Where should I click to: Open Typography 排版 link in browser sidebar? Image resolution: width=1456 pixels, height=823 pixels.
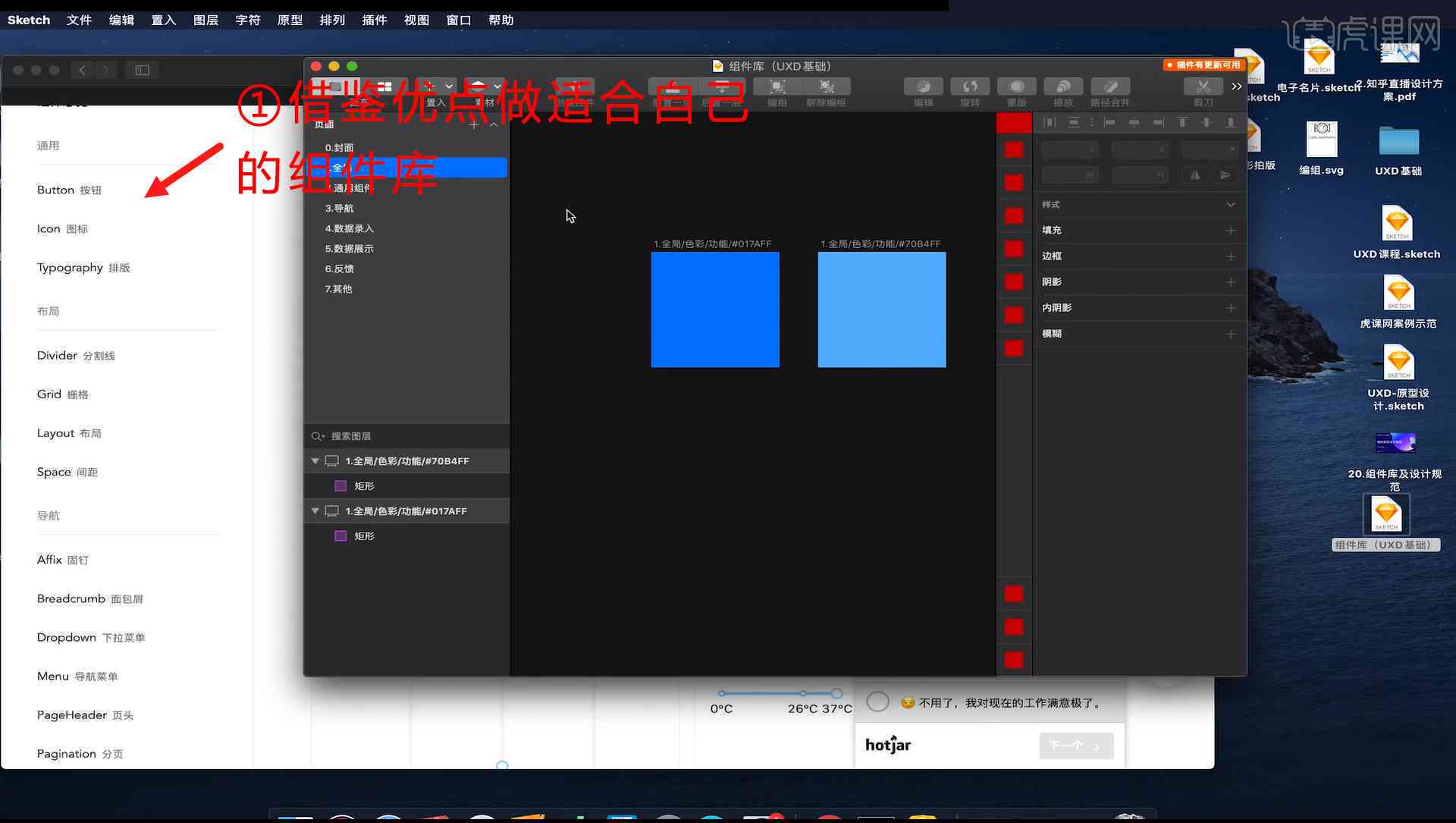point(83,268)
